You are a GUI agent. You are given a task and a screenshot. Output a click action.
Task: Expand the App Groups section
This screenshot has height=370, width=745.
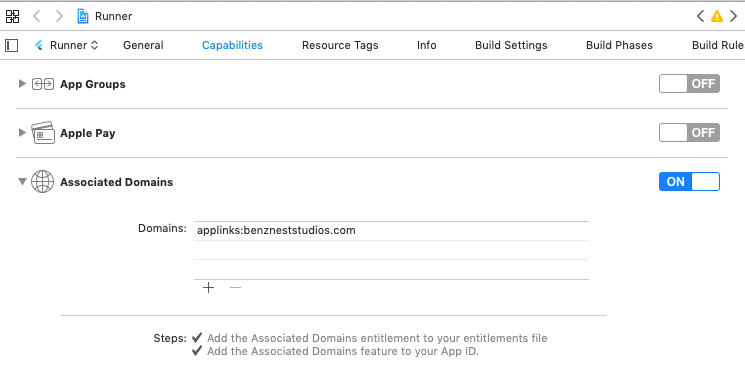pyautogui.click(x=21, y=84)
